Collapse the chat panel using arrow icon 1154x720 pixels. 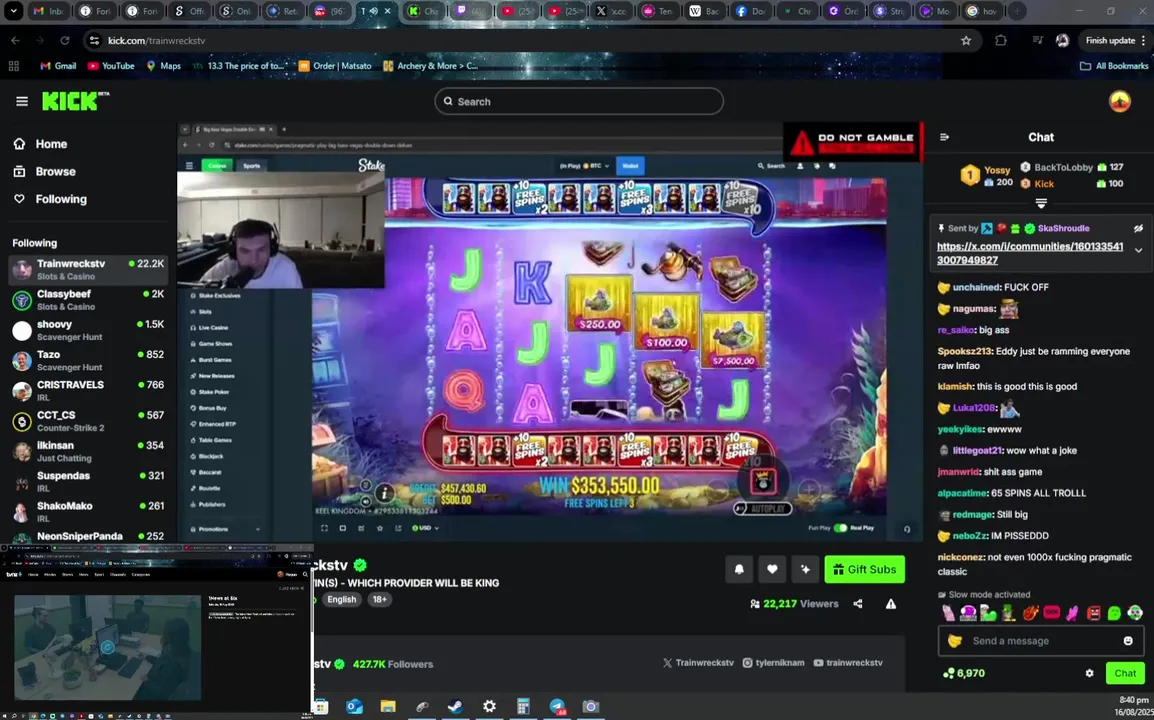tap(944, 137)
